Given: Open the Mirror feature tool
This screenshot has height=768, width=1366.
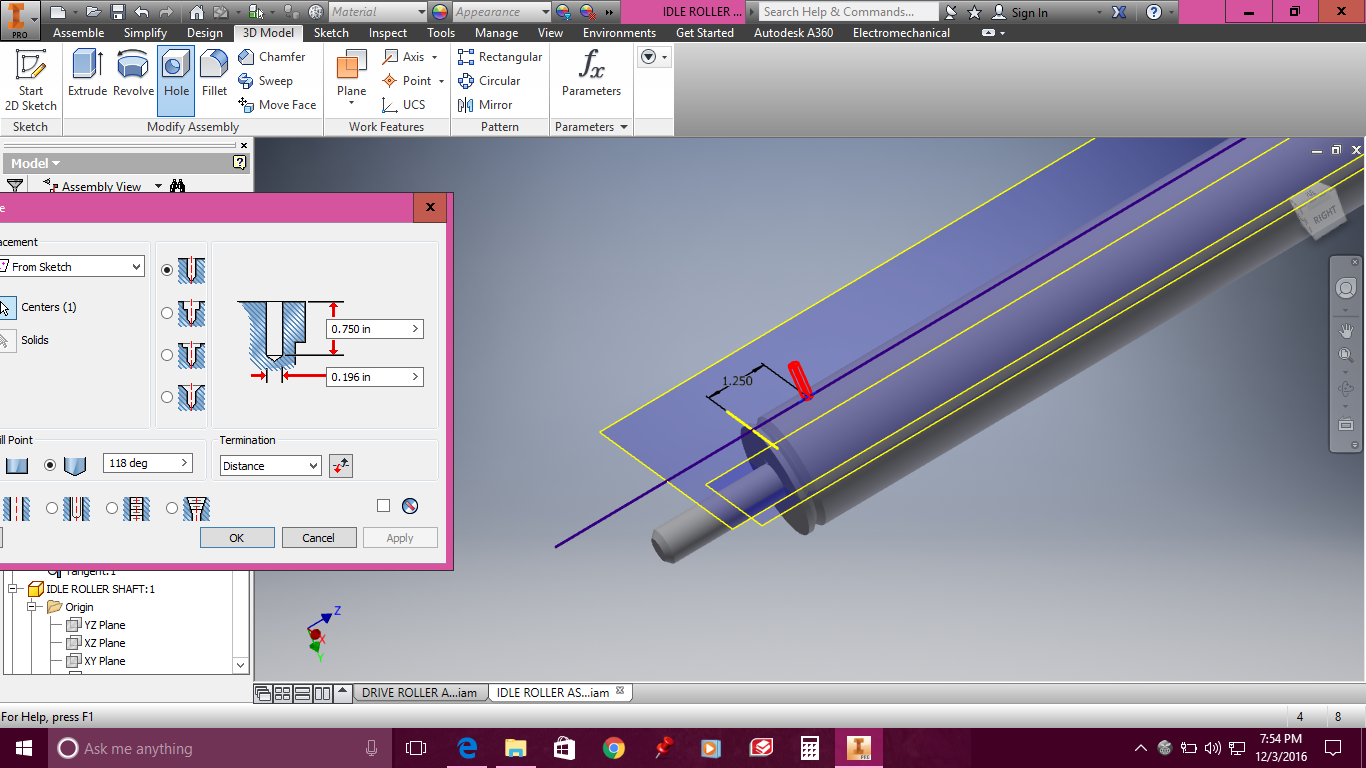Looking at the screenshot, I should click(495, 105).
